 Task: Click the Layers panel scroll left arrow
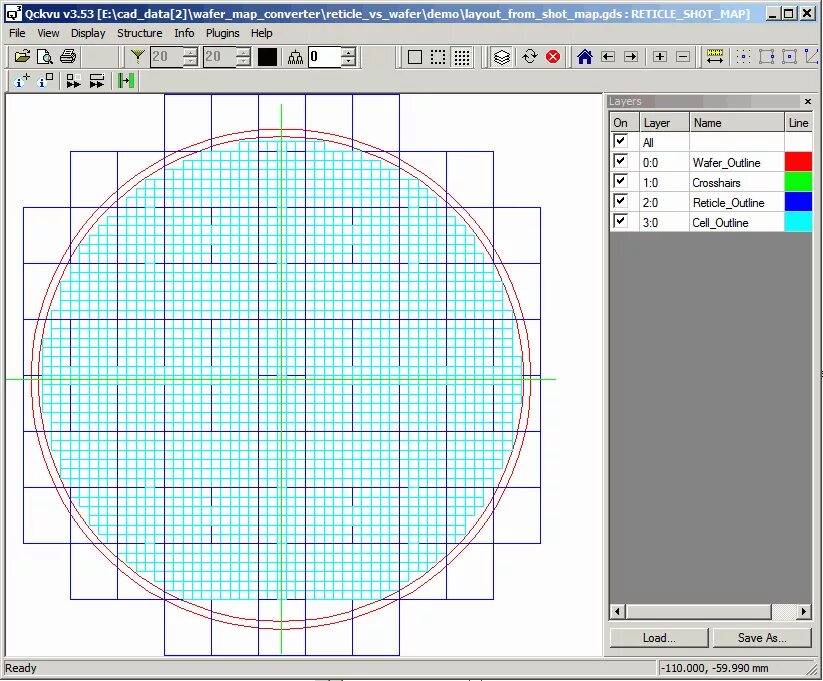[x=617, y=611]
